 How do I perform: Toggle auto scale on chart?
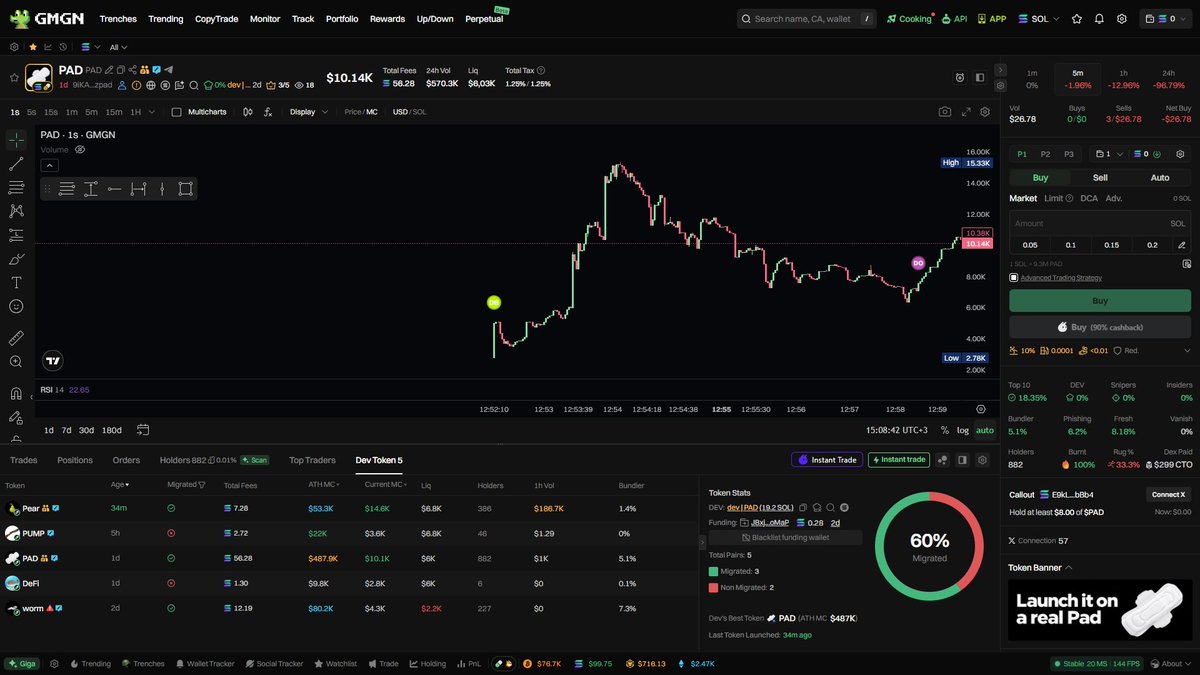985,430
